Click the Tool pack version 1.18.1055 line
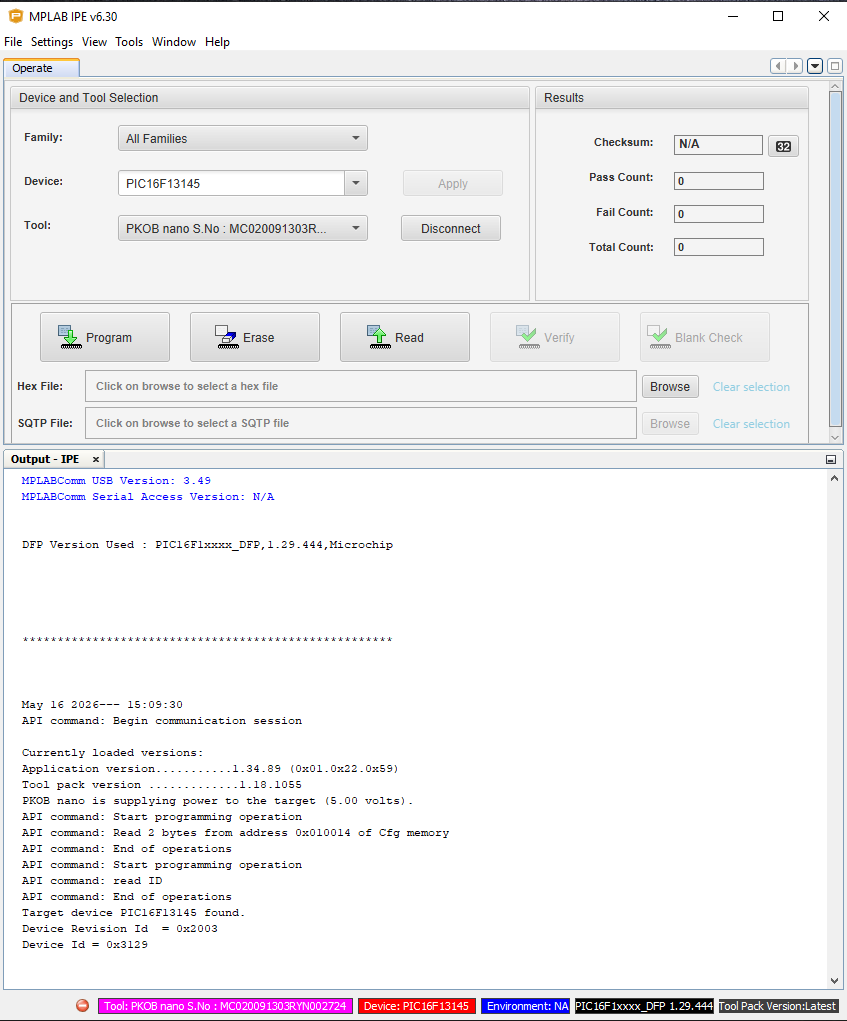Viewport: 847px width, 1021px height. (161, 785)
